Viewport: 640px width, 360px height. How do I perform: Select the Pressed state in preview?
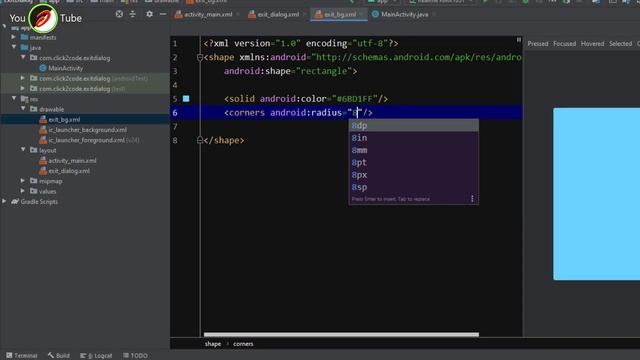click(x=538, y=44)
